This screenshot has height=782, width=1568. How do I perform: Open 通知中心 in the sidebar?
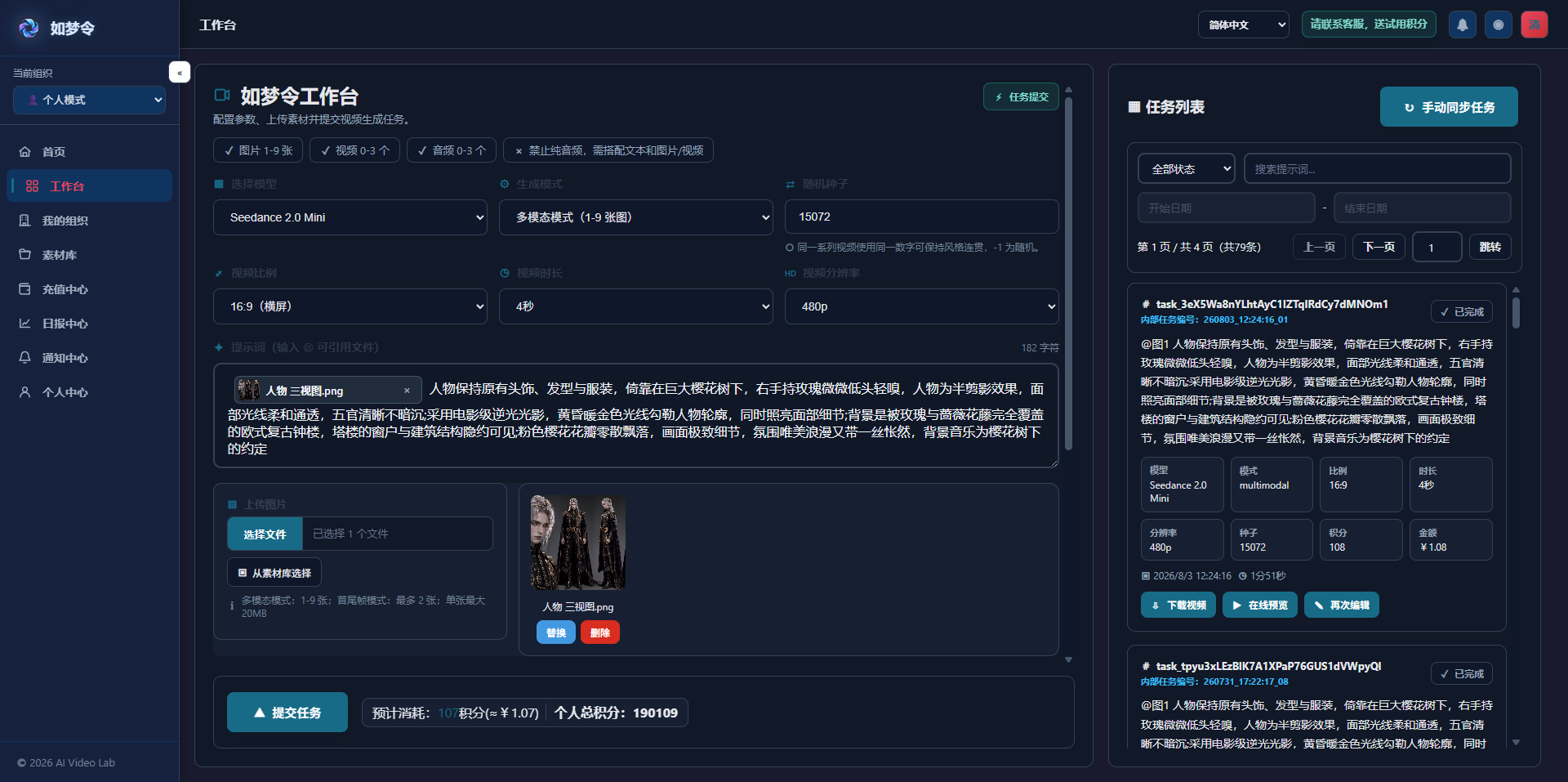90,358
